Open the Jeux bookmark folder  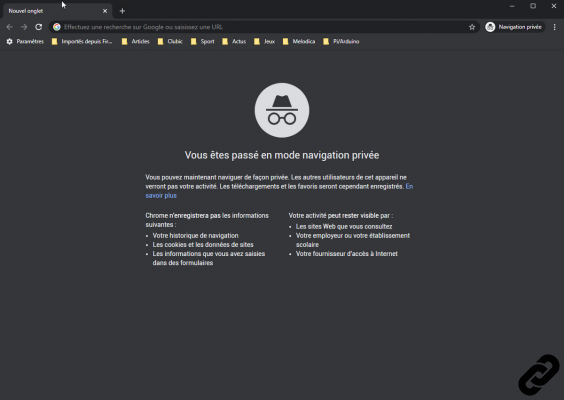[264, 41]
